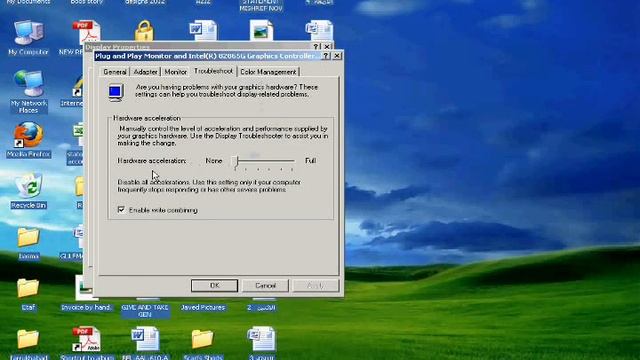Open the folder above the Etaf label

tap(28, 288)
